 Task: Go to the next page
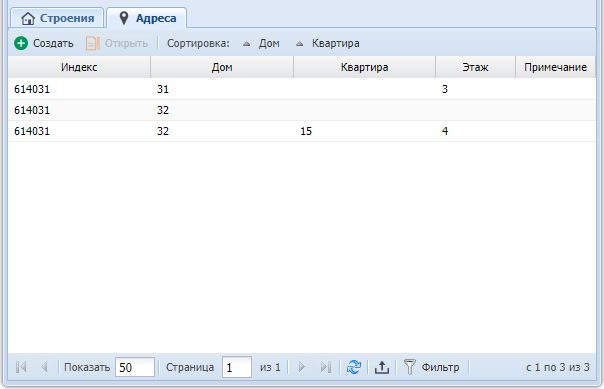pos(302,367)
